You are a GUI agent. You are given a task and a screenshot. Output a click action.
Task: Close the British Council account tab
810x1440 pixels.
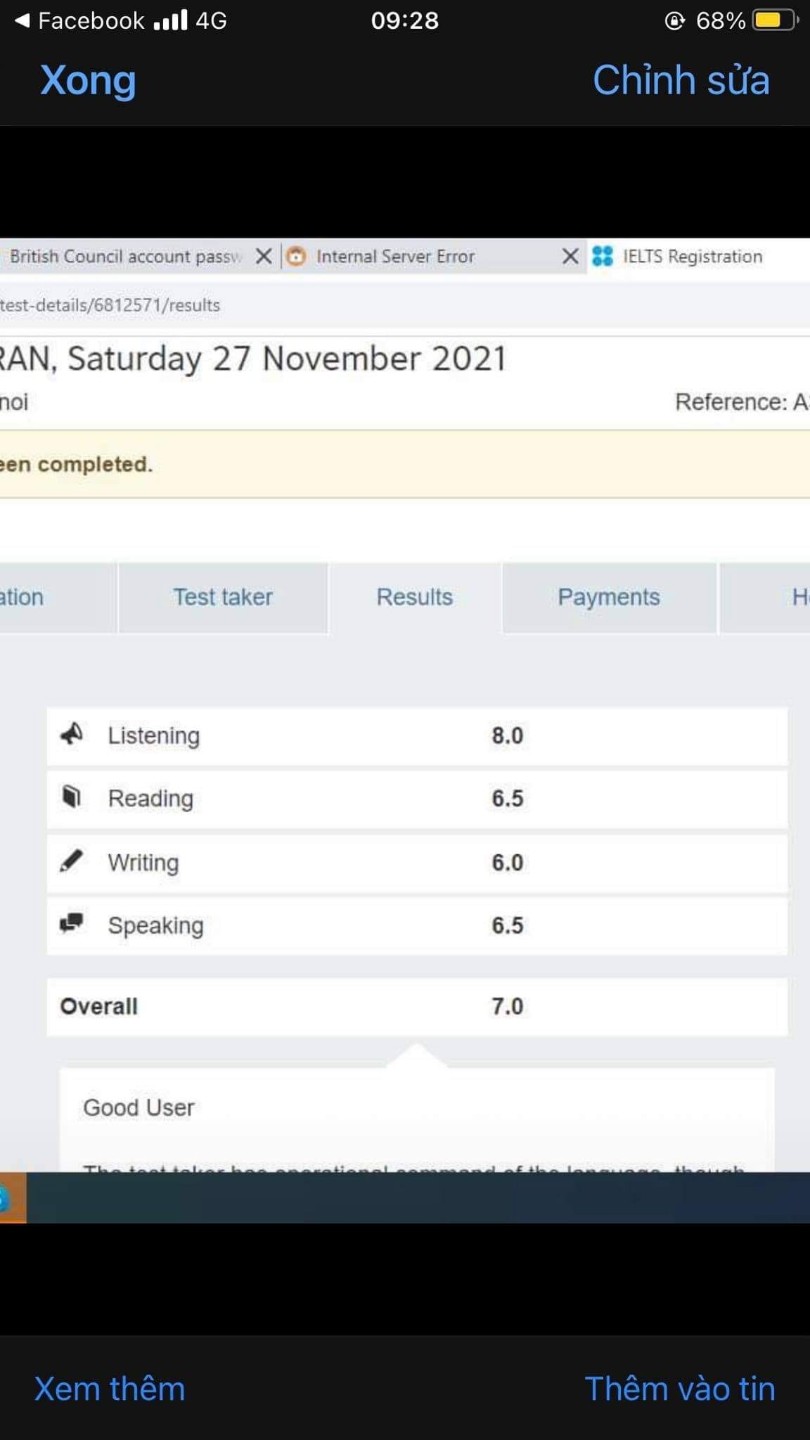point(264,257)
